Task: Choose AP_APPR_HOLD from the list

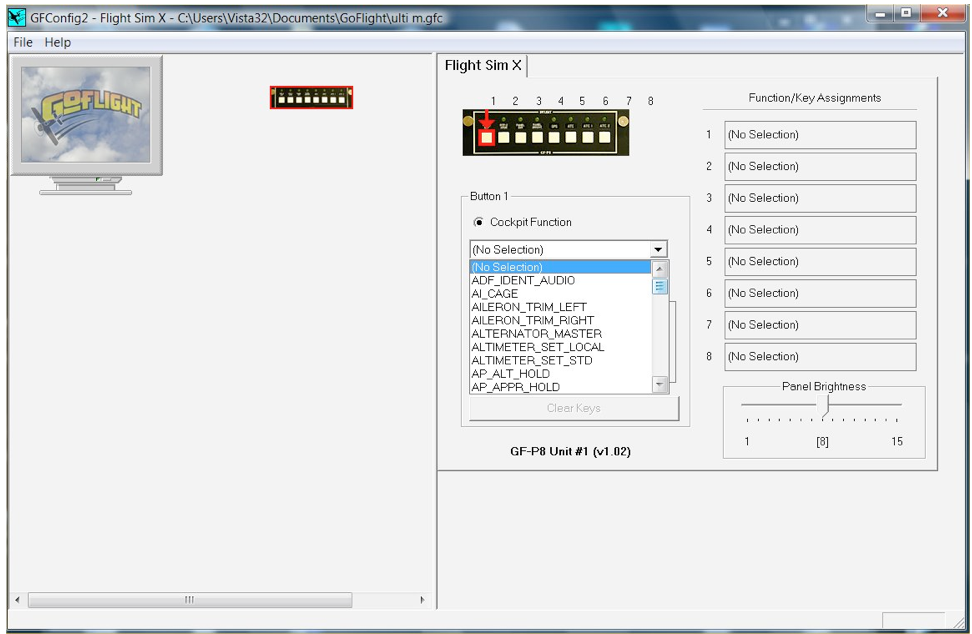Action: point(560,387)
